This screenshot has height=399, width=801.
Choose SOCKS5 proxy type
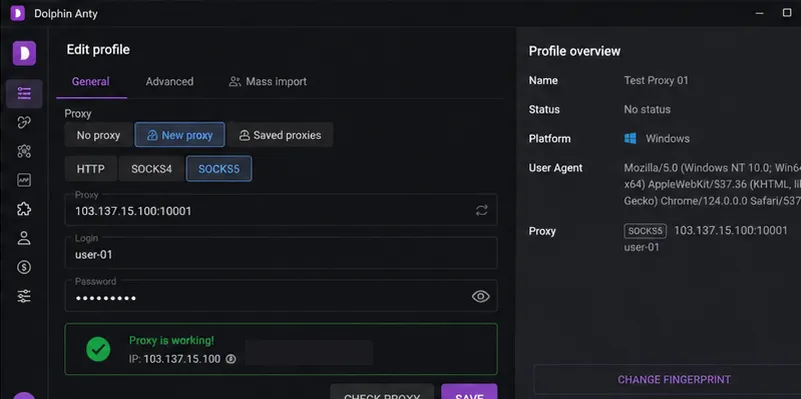(x=219, y=169)
